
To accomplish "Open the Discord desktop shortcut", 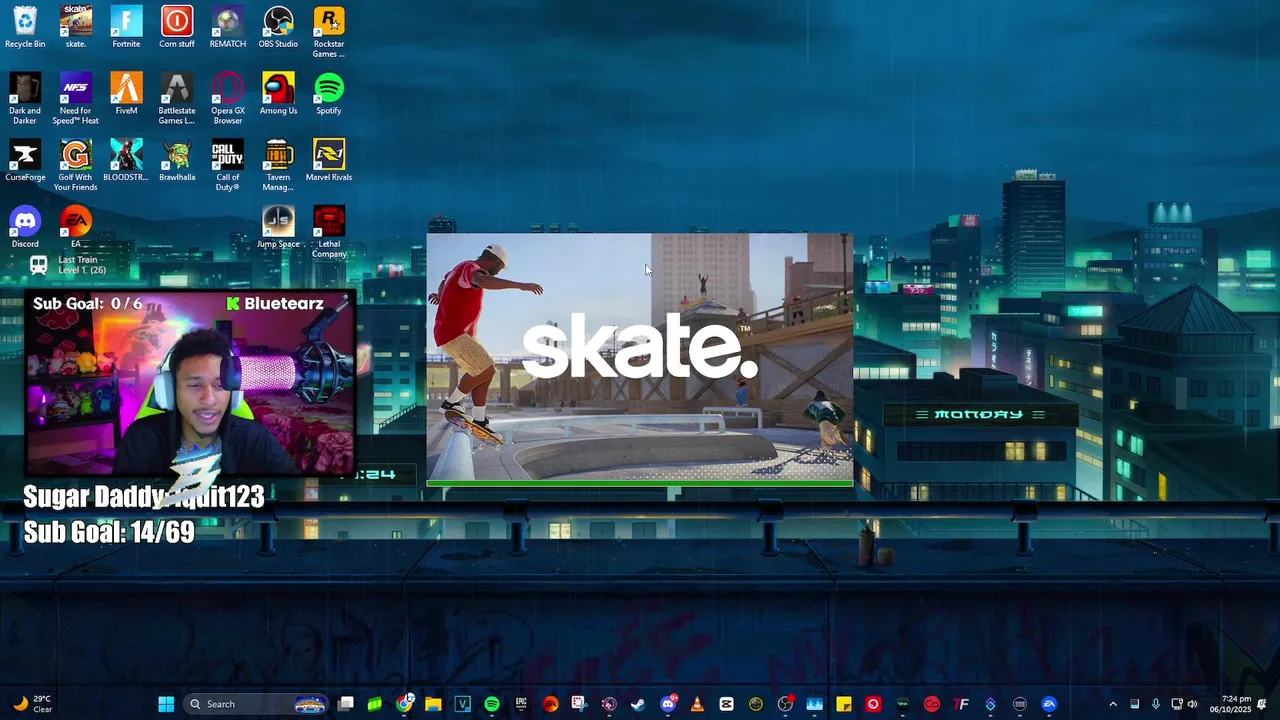I will (25, 227).
